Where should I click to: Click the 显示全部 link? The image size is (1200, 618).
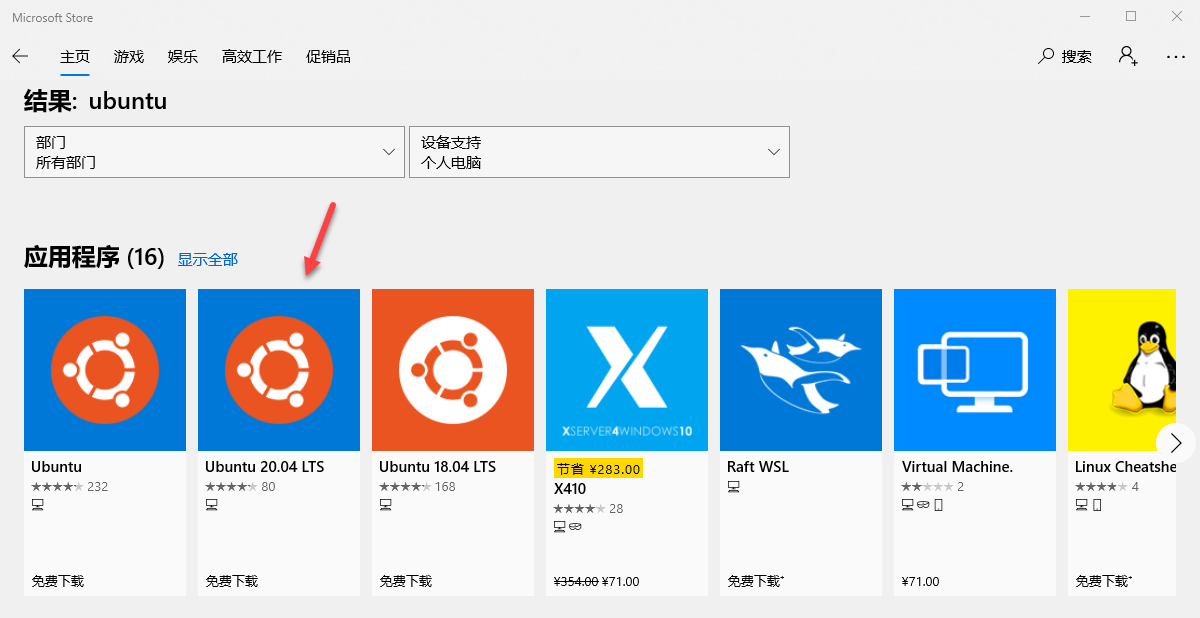[208, 259]
